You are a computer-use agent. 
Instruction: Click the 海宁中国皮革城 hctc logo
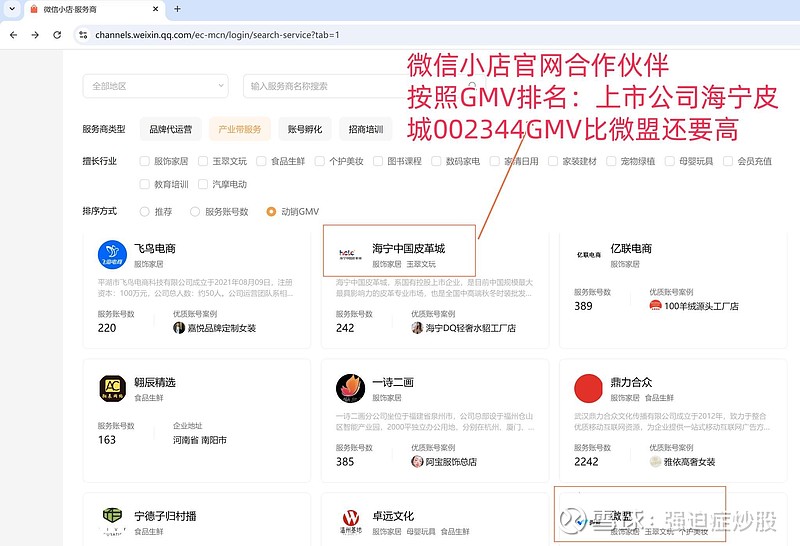(350, 254)
